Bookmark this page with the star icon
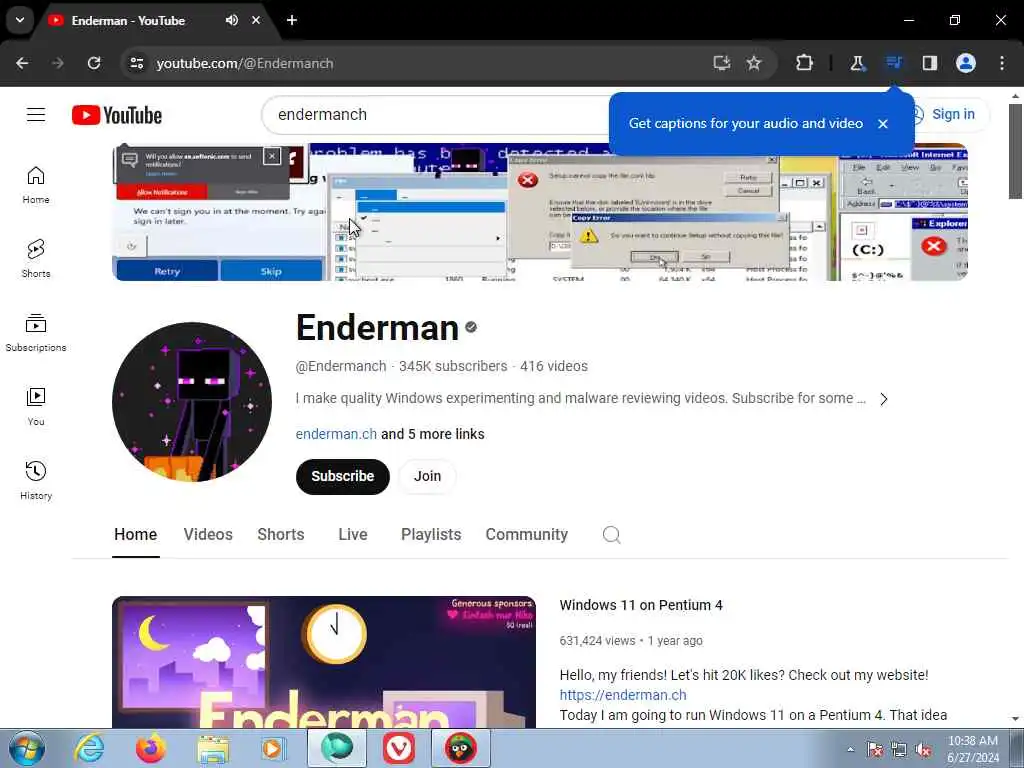This screenshot has width=1024, height=768. click(754, 63)
